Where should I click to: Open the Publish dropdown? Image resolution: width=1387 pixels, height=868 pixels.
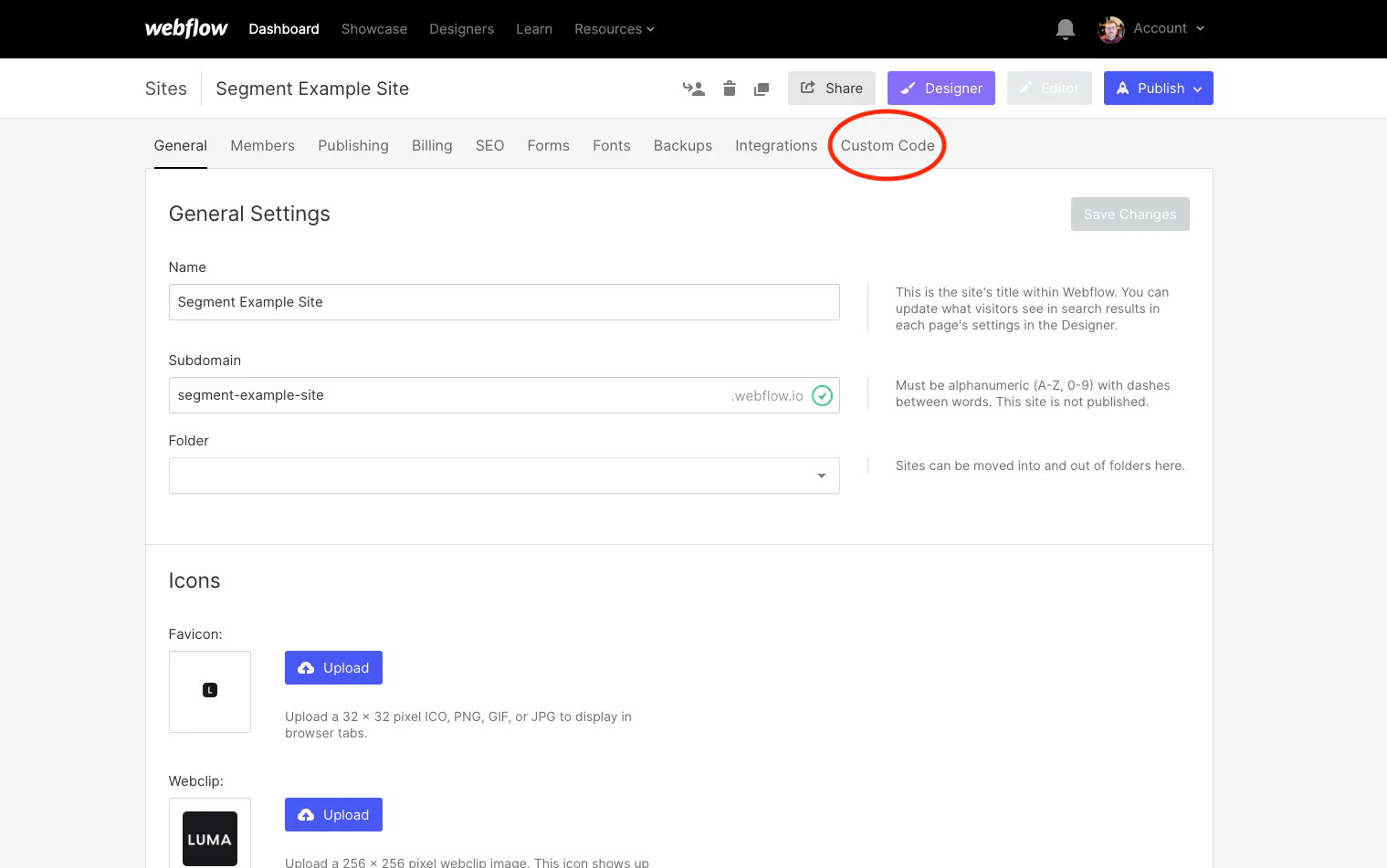coord(1158,89)
